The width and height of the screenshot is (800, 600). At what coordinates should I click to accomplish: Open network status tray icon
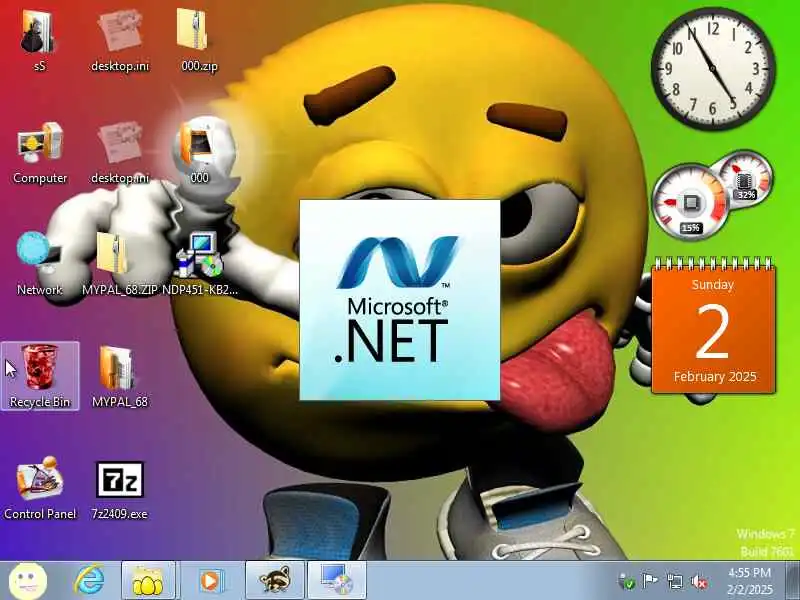tap(674, 581)
